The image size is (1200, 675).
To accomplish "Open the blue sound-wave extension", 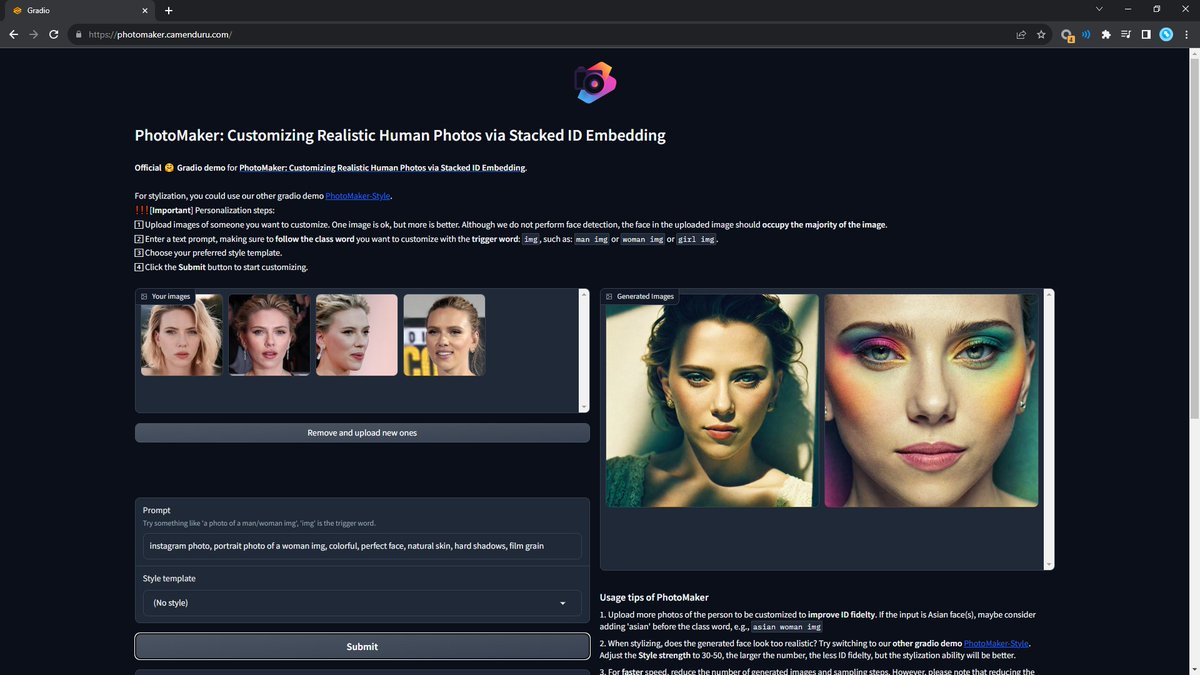I will tap(1086, 34).
